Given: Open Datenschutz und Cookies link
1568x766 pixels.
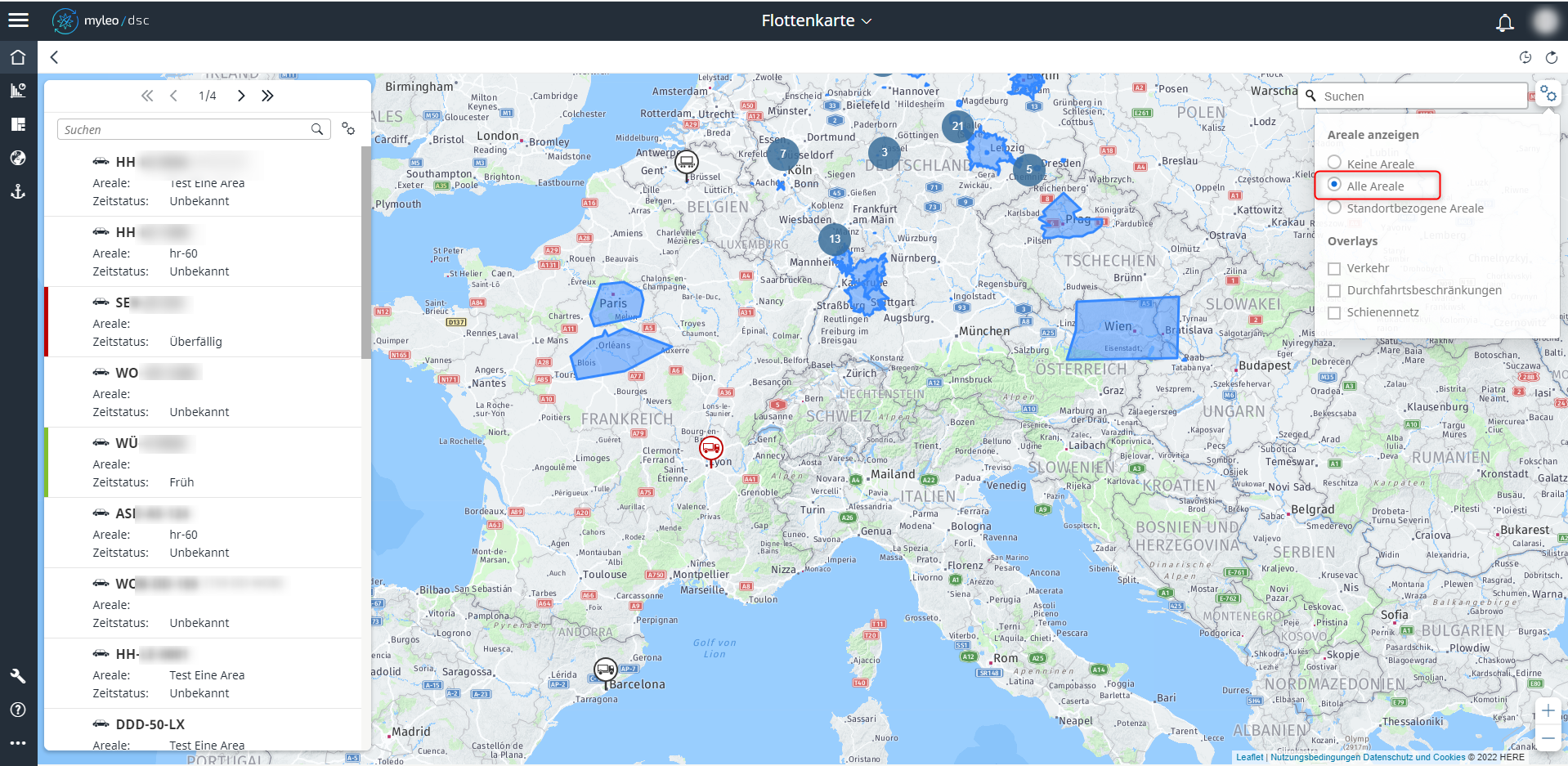Looking at the screenshot, I should (1414, 757).
